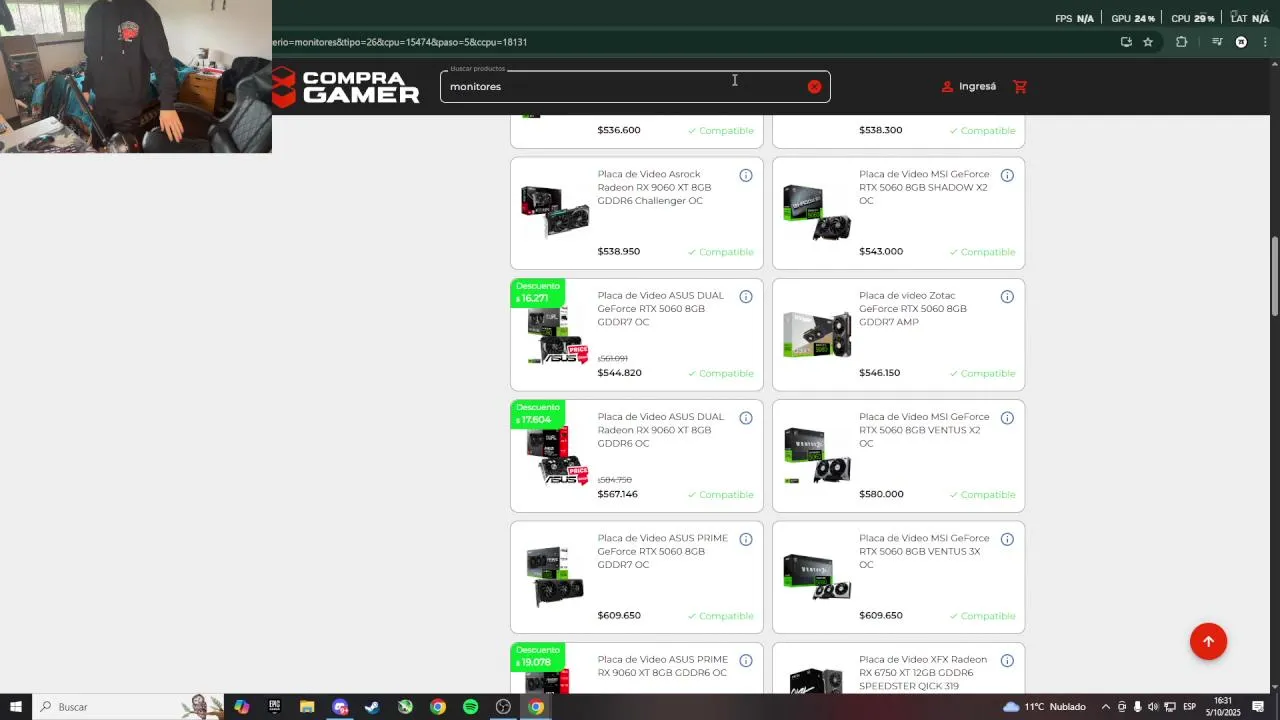Open the shopping cart
1280x720 pixels.
(1020, 87)
